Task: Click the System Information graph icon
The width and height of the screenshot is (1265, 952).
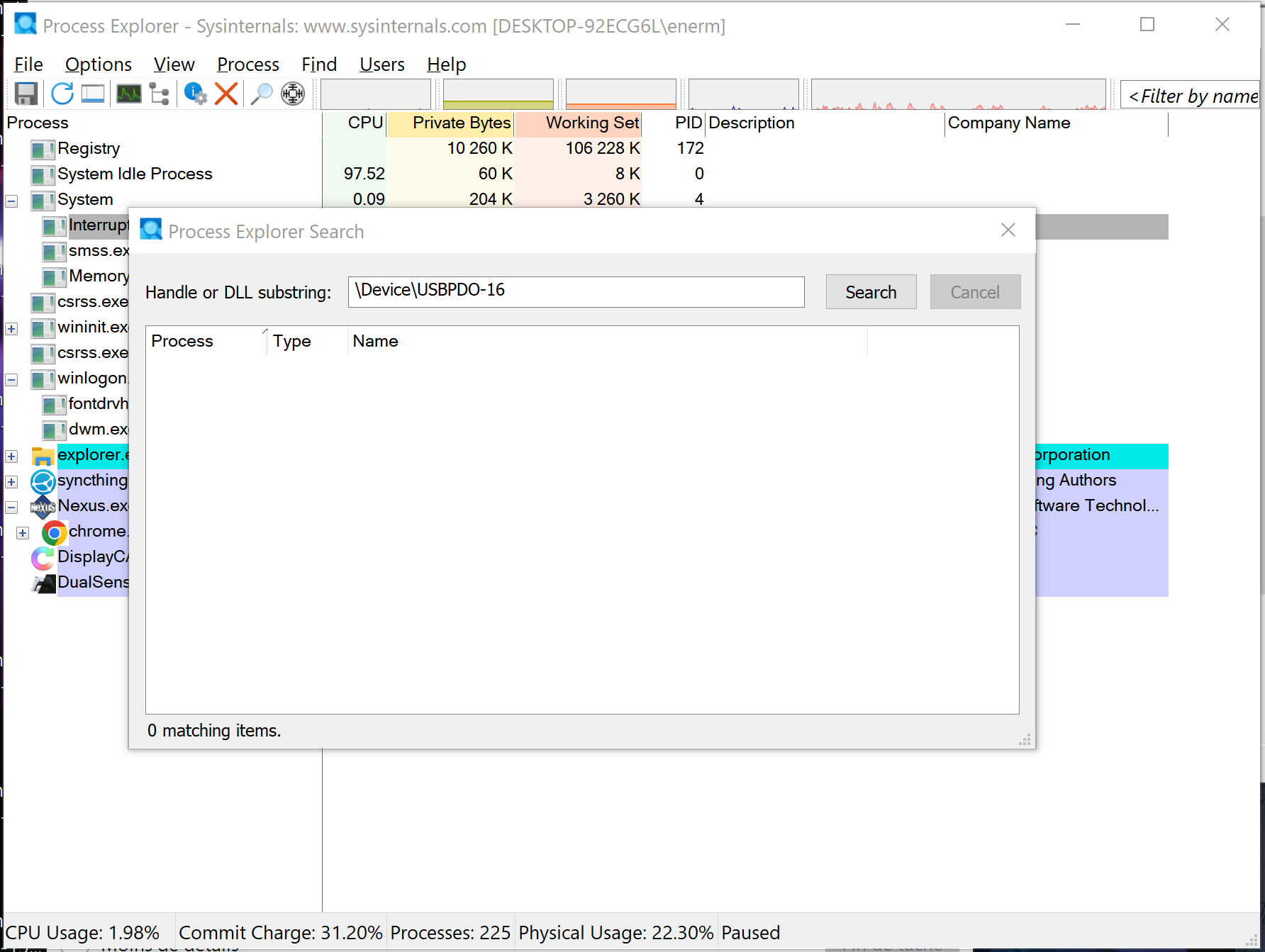Action: (128, 94)
